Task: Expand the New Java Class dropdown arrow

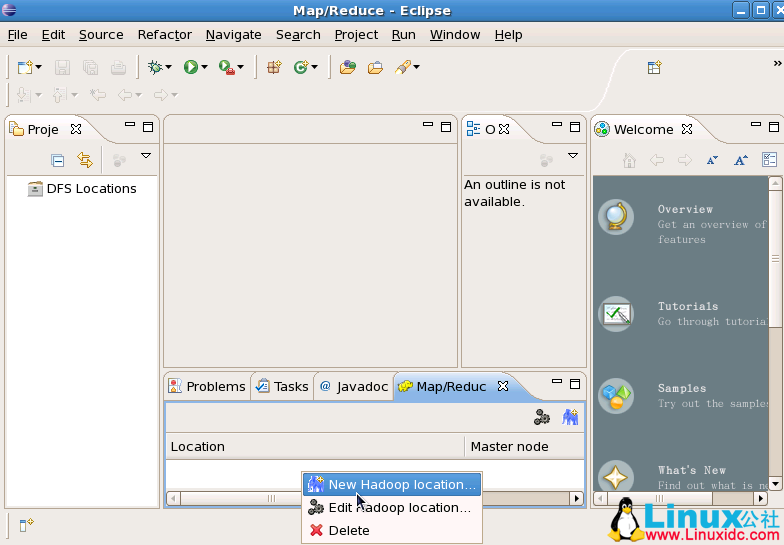Action: tap(314, 67)
